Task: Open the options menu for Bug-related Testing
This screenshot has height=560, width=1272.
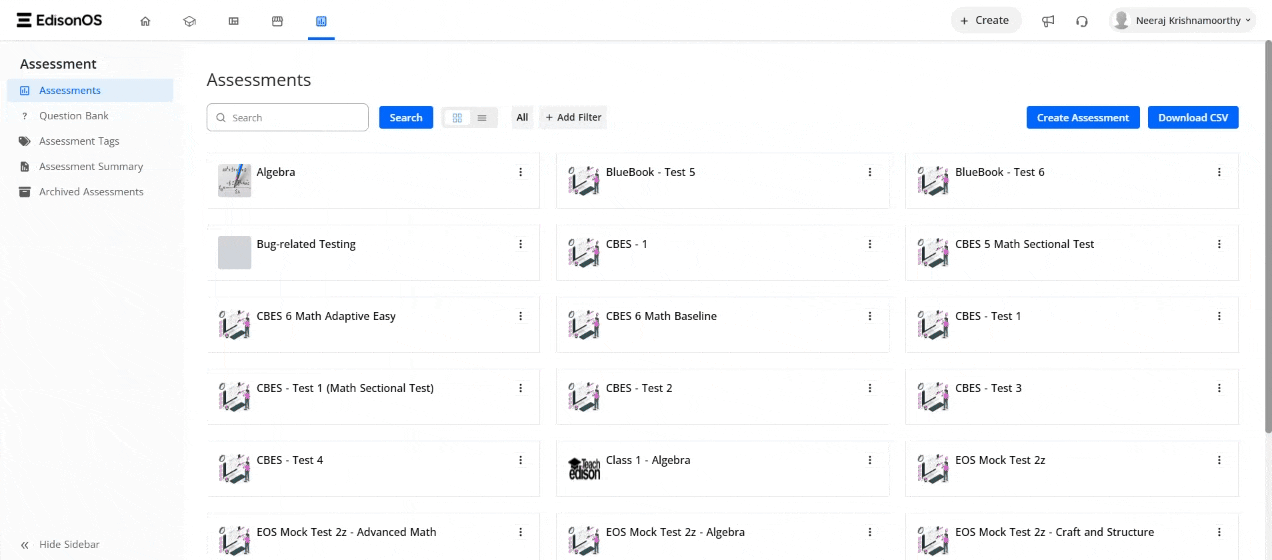Action: [x=521, y=244]
